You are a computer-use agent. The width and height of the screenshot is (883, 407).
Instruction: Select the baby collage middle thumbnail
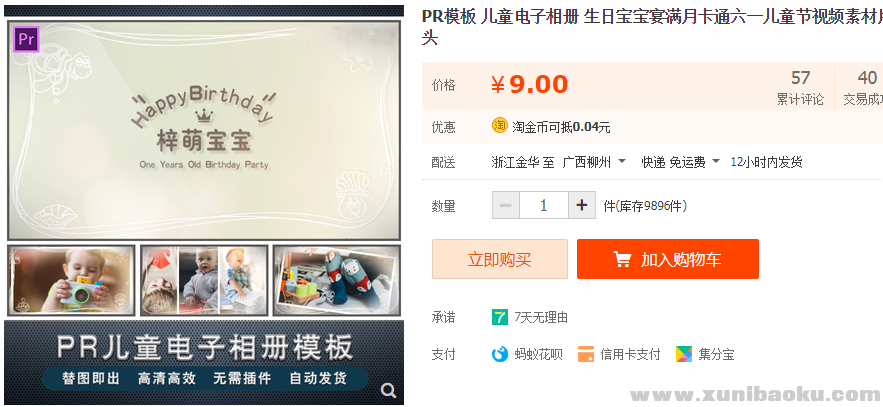(204, 280)
